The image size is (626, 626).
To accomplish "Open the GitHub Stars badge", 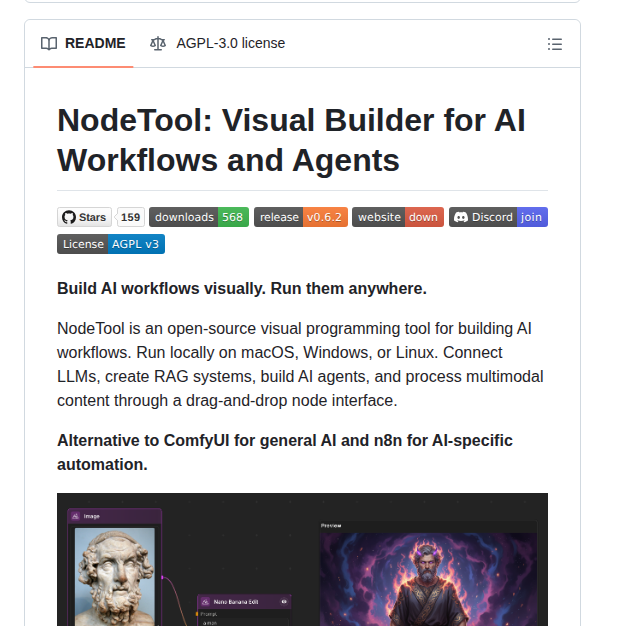I will tap(84, 217).
